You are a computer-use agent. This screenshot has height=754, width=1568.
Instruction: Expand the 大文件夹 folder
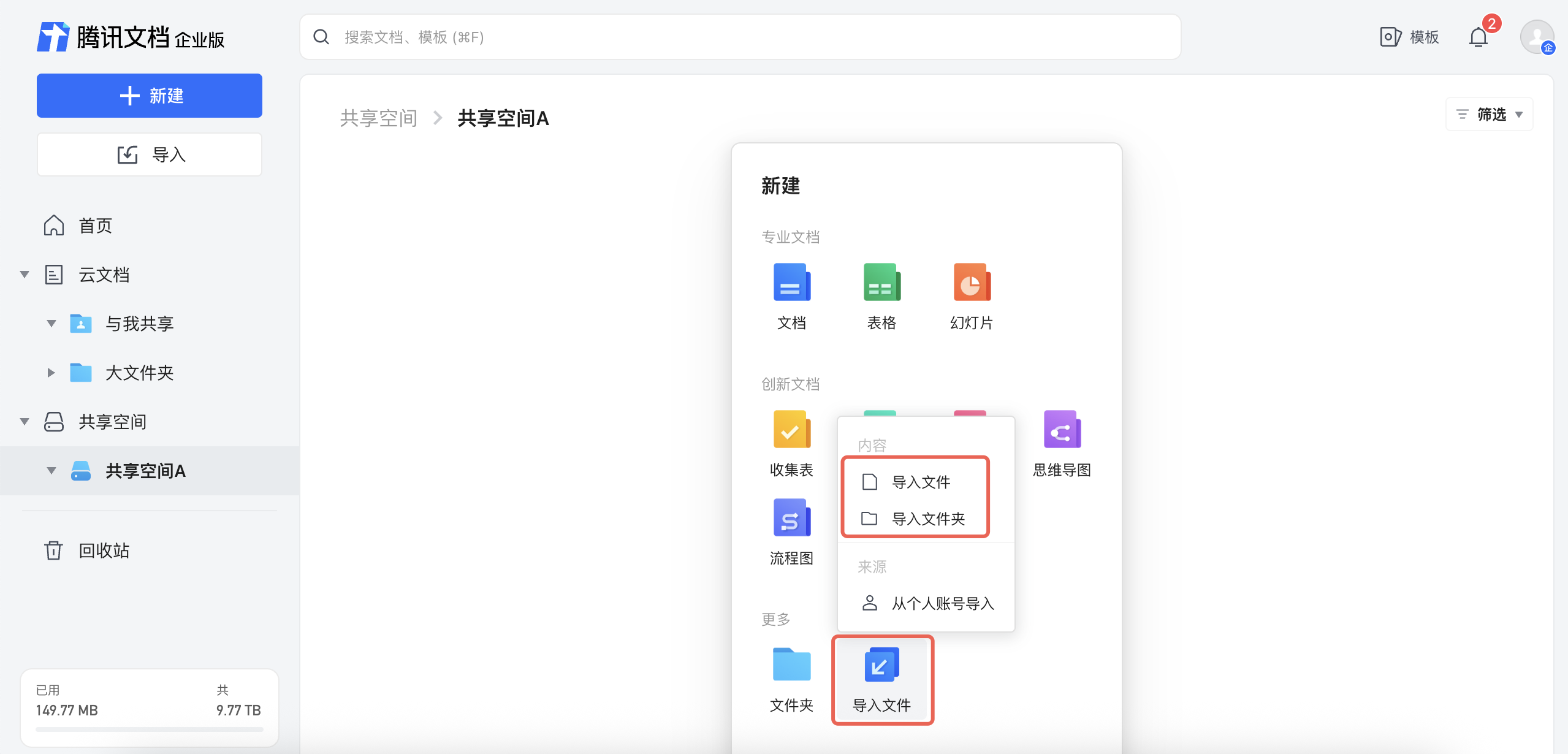(51, 373)
